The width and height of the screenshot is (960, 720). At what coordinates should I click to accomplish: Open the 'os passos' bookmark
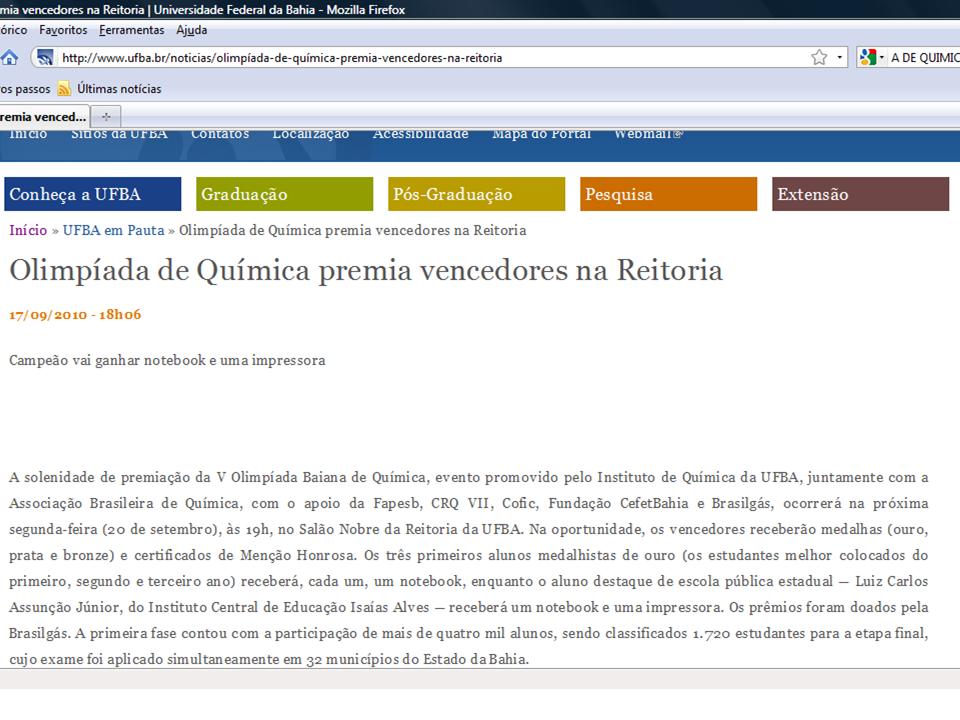click(x=25, y=89)
